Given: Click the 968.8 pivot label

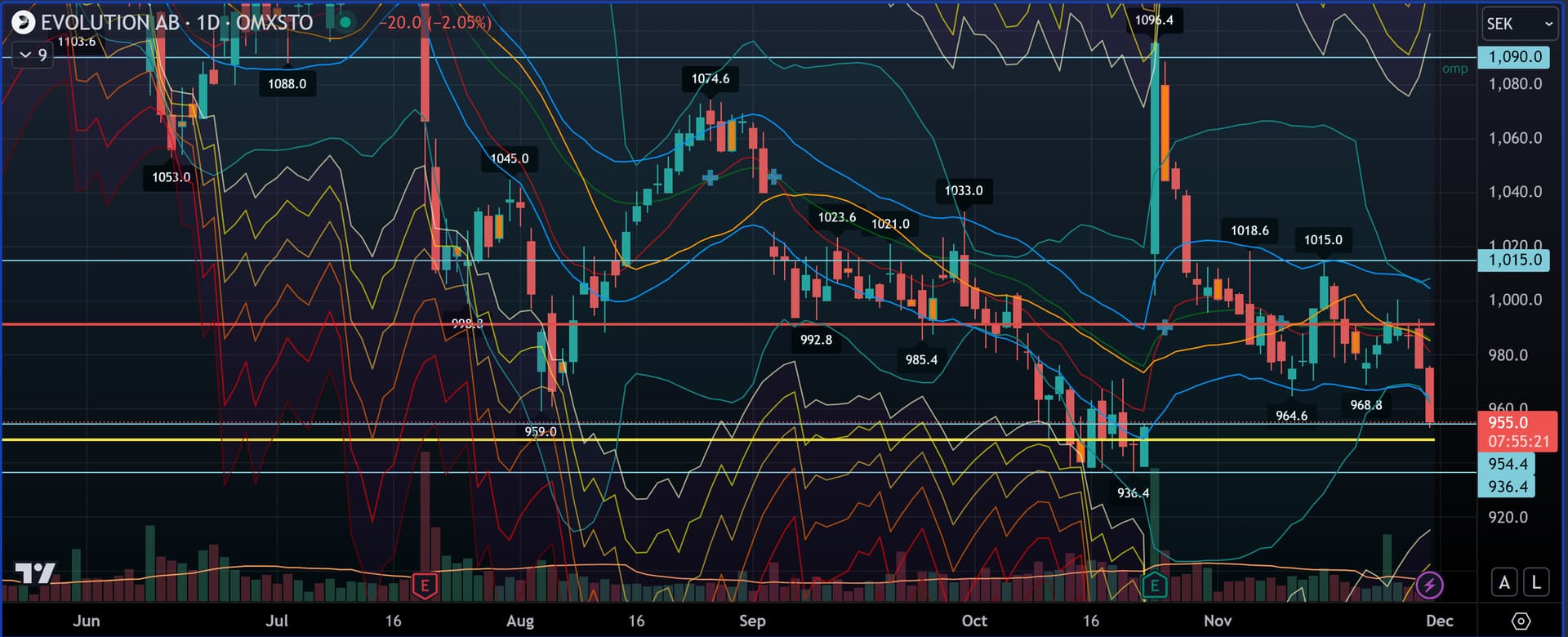Looking at the screenshot, I should click(x=1366, y=405).
